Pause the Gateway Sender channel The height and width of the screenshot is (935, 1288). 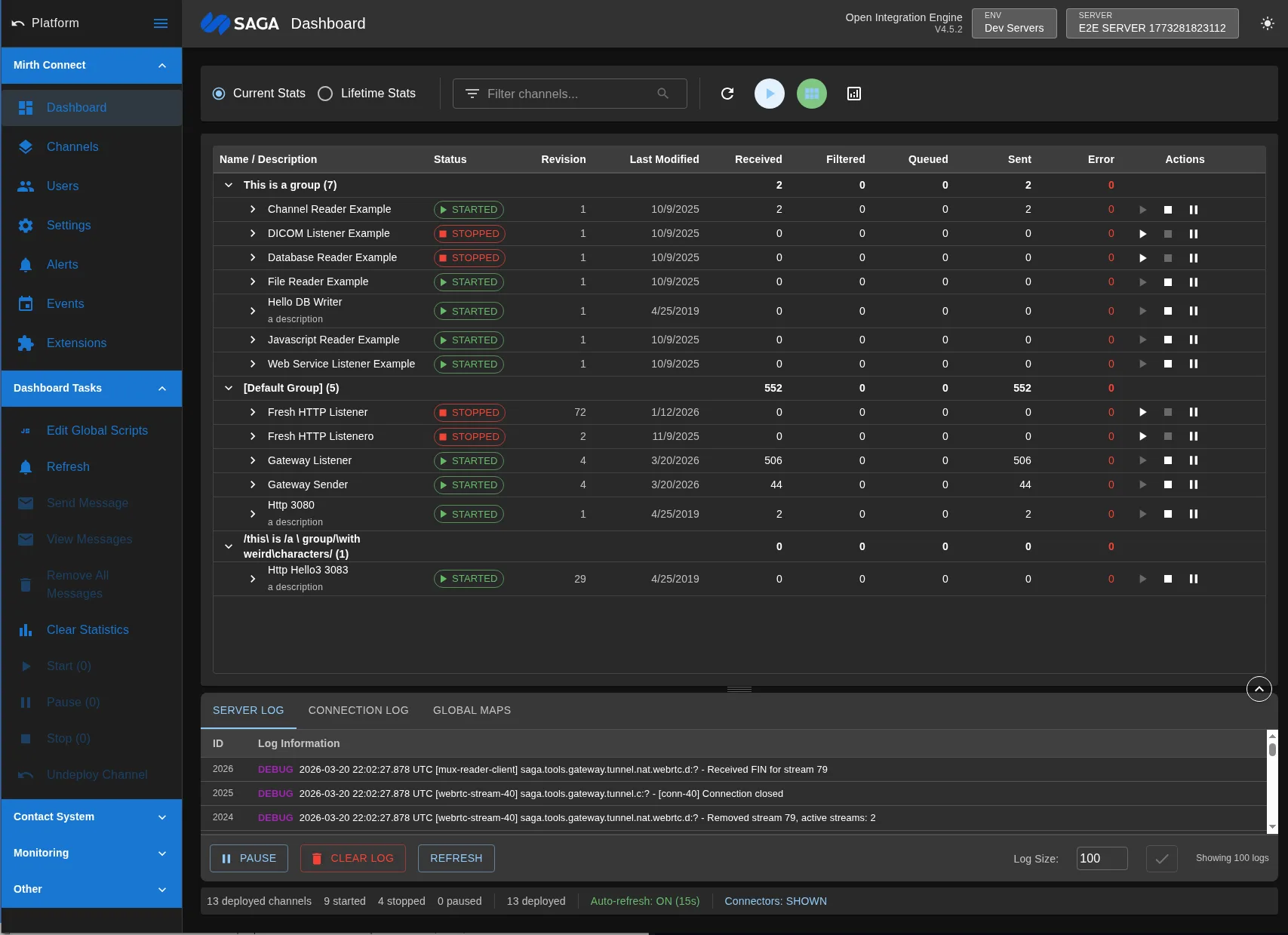[x=1194, y=484]
